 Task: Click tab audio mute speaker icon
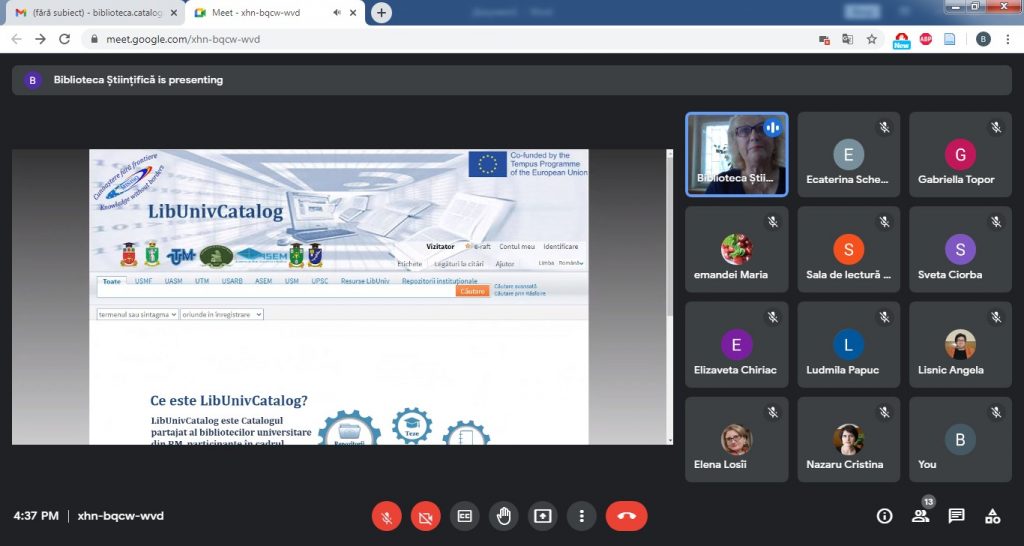[x=337, y=12]
